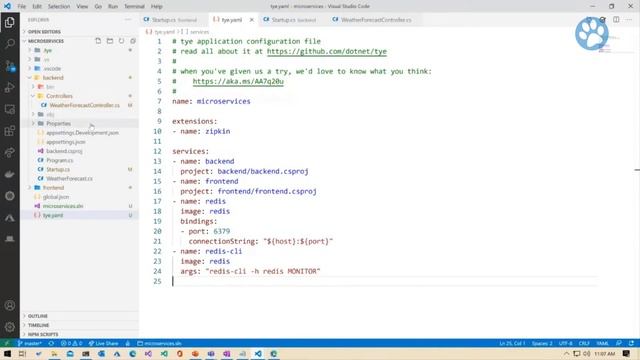Screen dimensions: 640x360
Task: Open the Docker view in activity bar
Action: click(10, 174)
